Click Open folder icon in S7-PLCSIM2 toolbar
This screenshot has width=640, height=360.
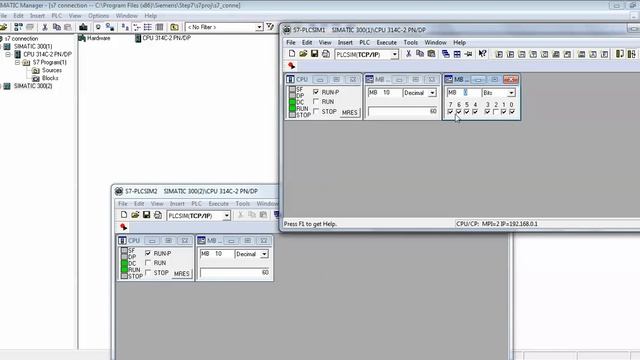[x=135, y=215]
